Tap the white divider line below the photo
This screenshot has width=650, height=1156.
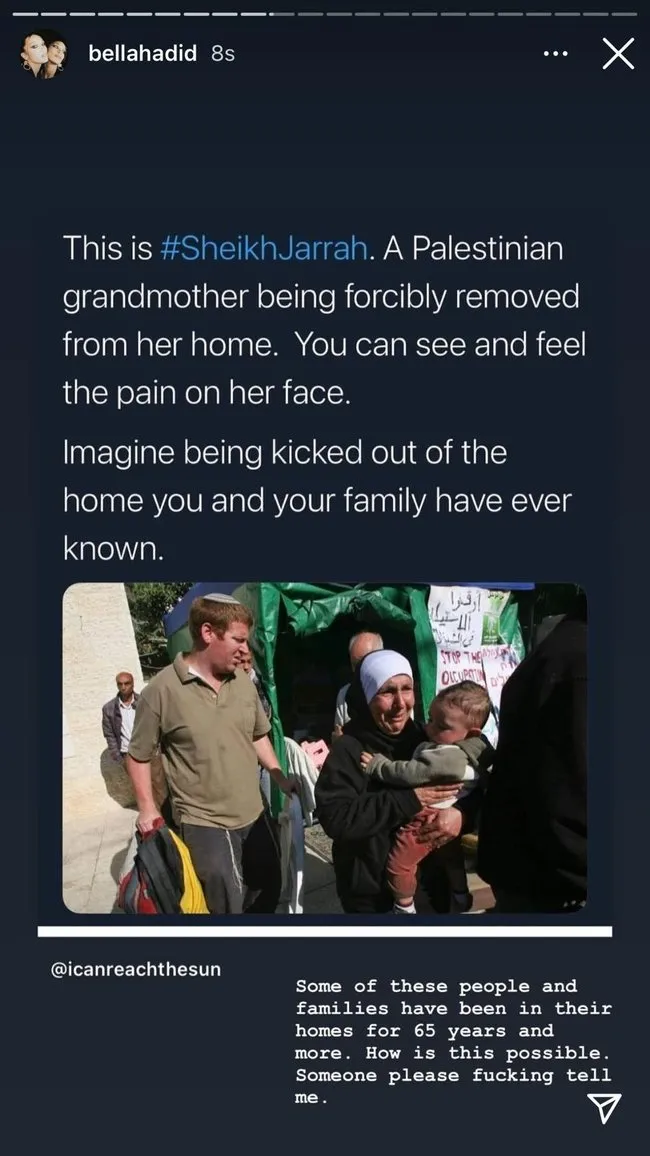324,931
